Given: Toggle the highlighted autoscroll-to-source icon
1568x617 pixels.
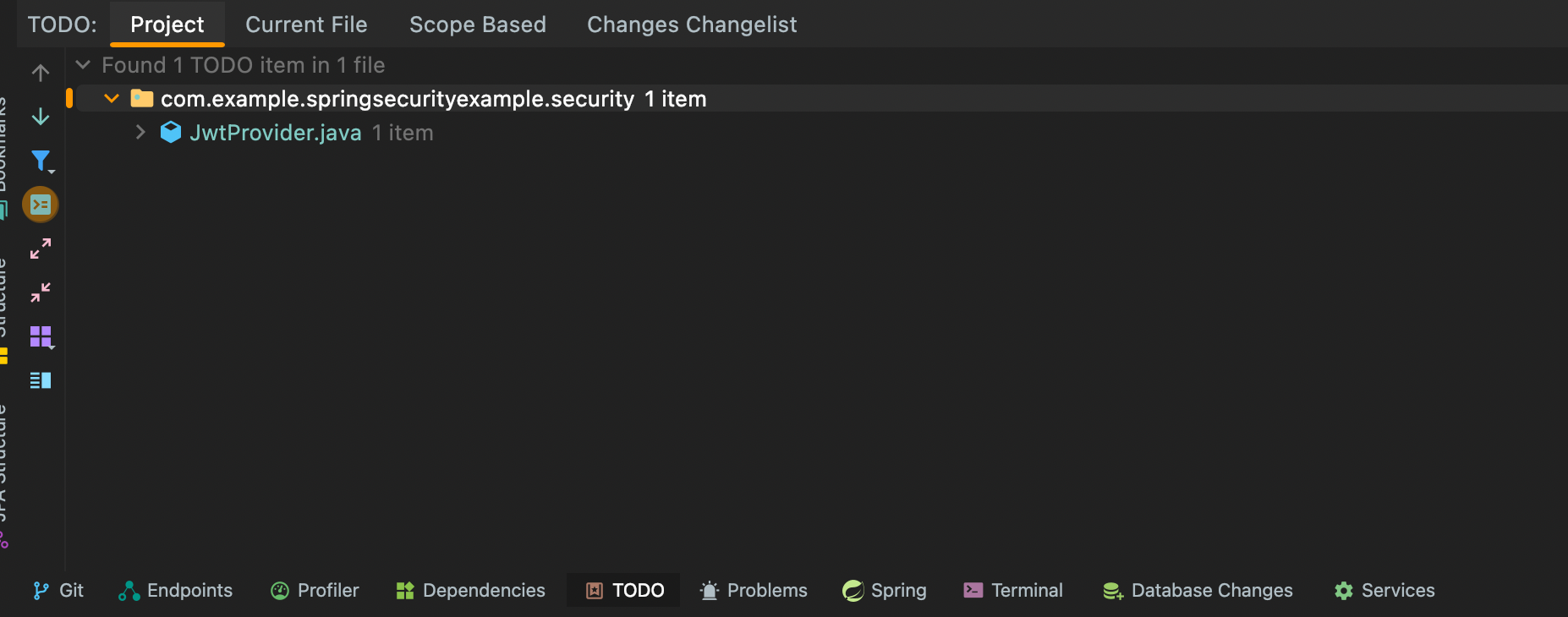Looking at the screenshot, I should click(x=40, y=205).
